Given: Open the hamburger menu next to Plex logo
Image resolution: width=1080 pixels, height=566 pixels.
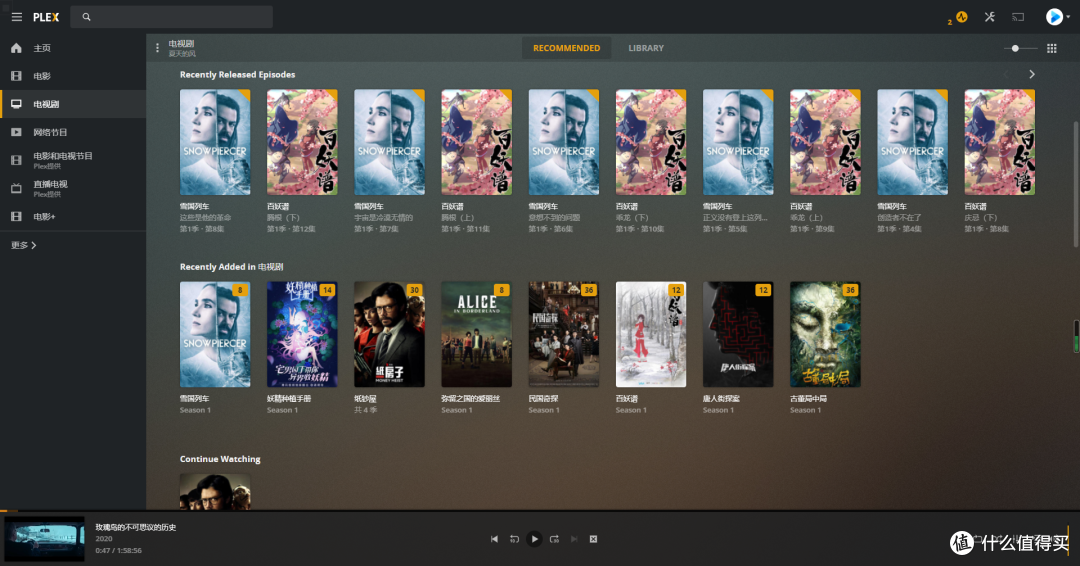Looking at the screenshot, I should (16, 17).
